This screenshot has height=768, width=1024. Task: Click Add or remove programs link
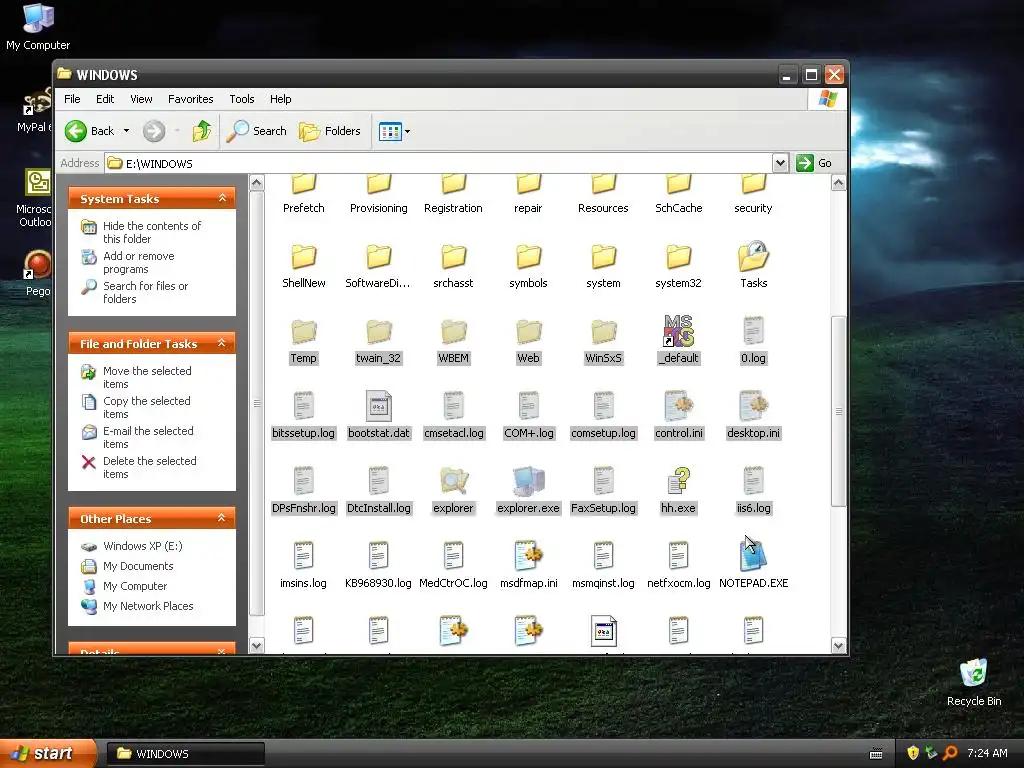[x=138, y=263]
